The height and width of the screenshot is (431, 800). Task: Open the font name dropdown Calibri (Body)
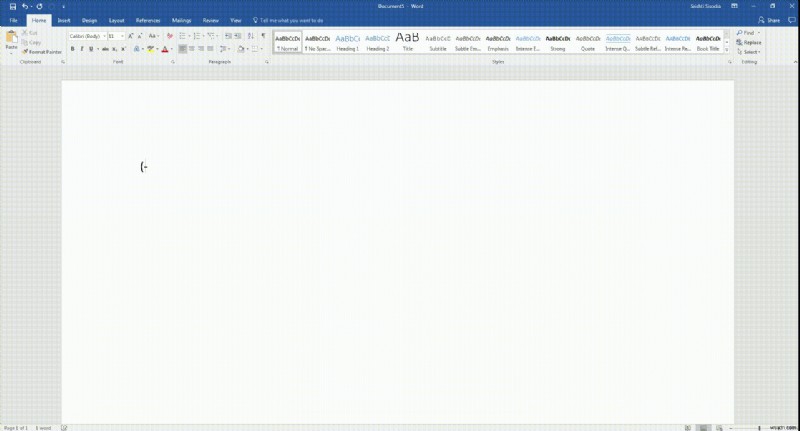(x=104, y=36)
